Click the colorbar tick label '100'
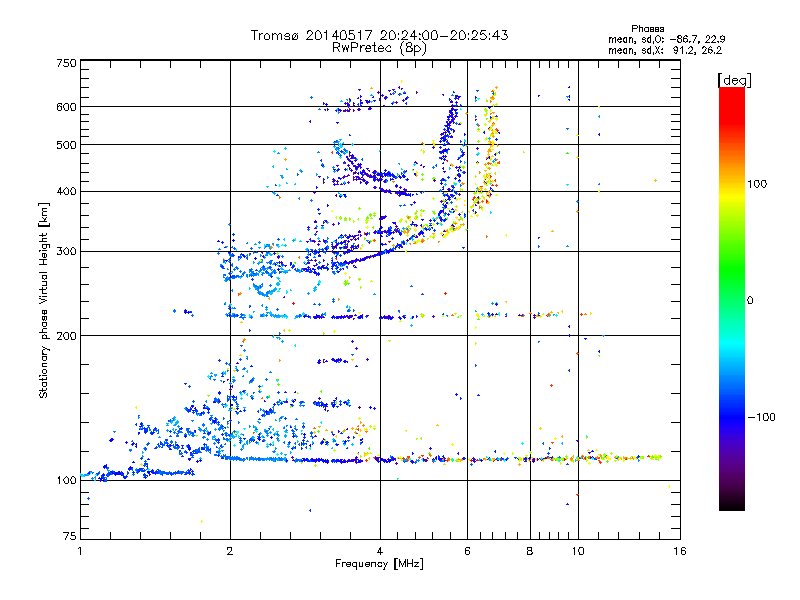The height and width of the screenshot is (600, 800). [757, 184]
